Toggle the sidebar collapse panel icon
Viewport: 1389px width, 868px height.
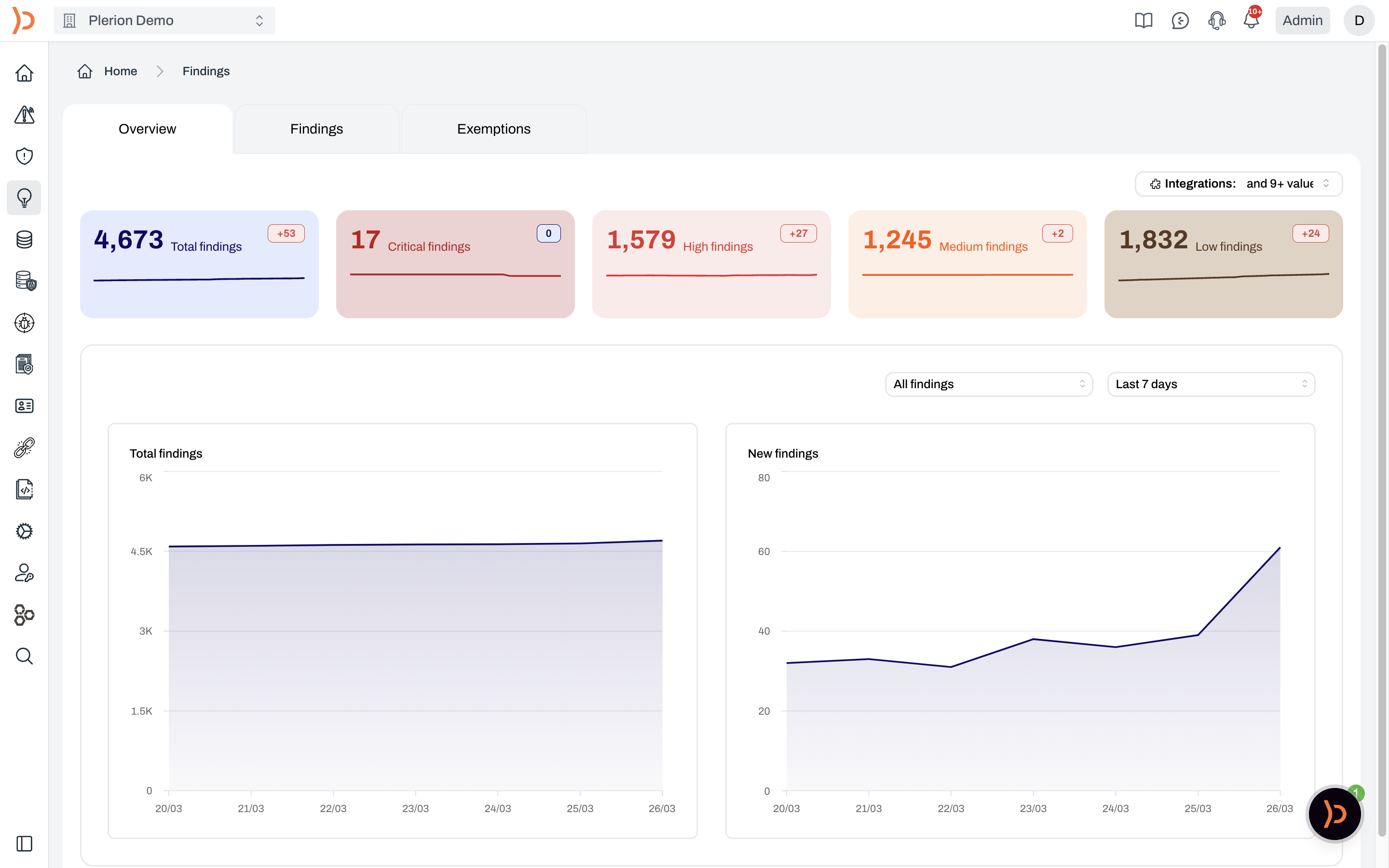tap(24, 843)
